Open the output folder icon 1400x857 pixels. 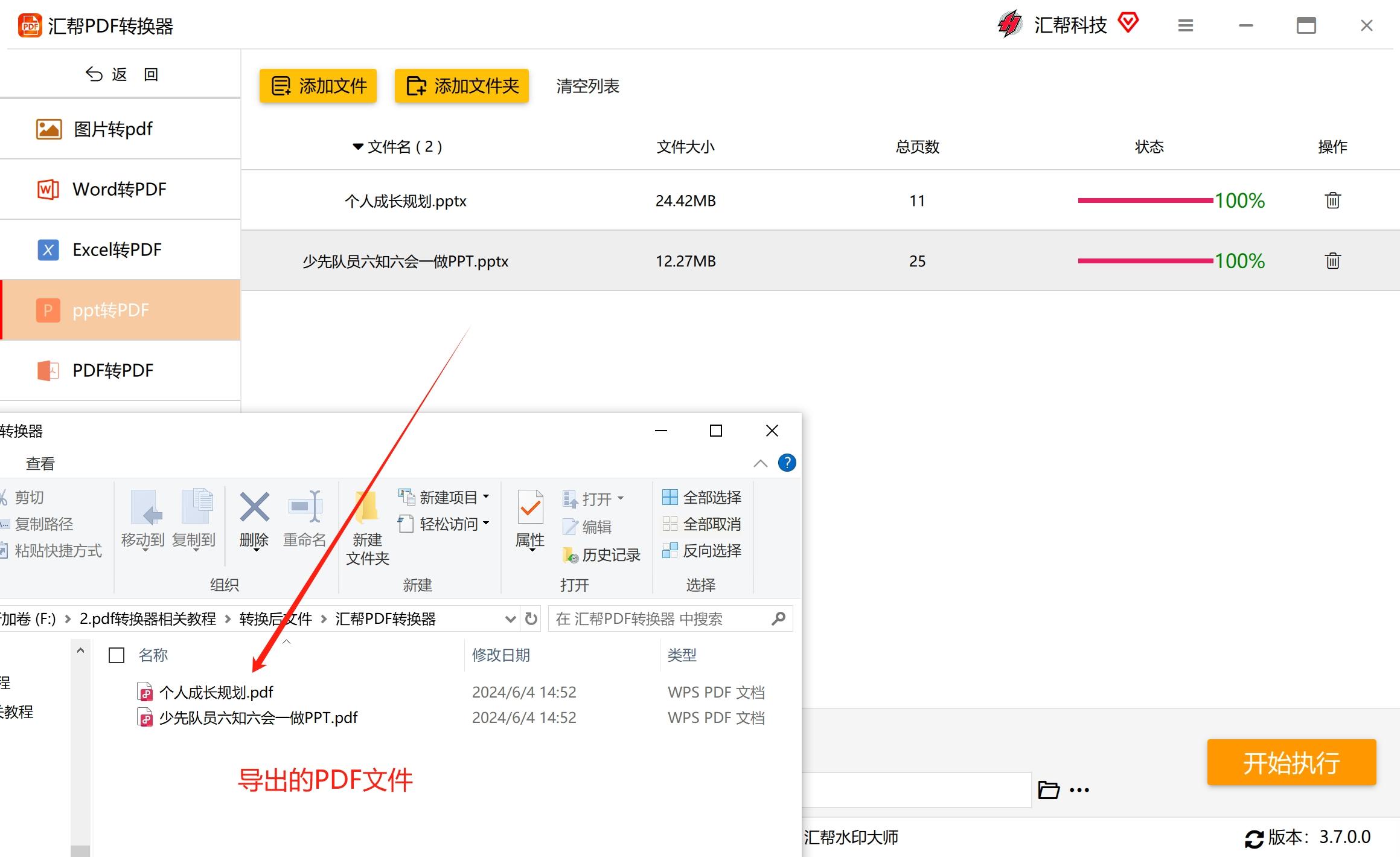1049,789
